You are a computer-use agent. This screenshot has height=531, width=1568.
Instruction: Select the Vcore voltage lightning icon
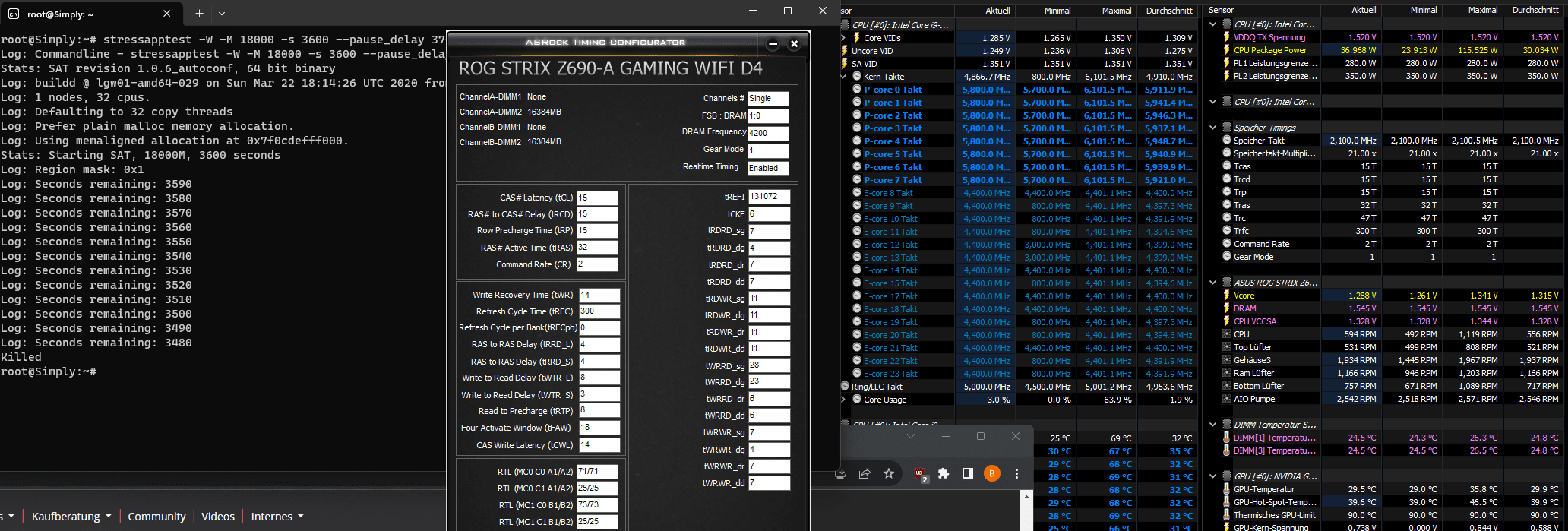pos(1227,296)
